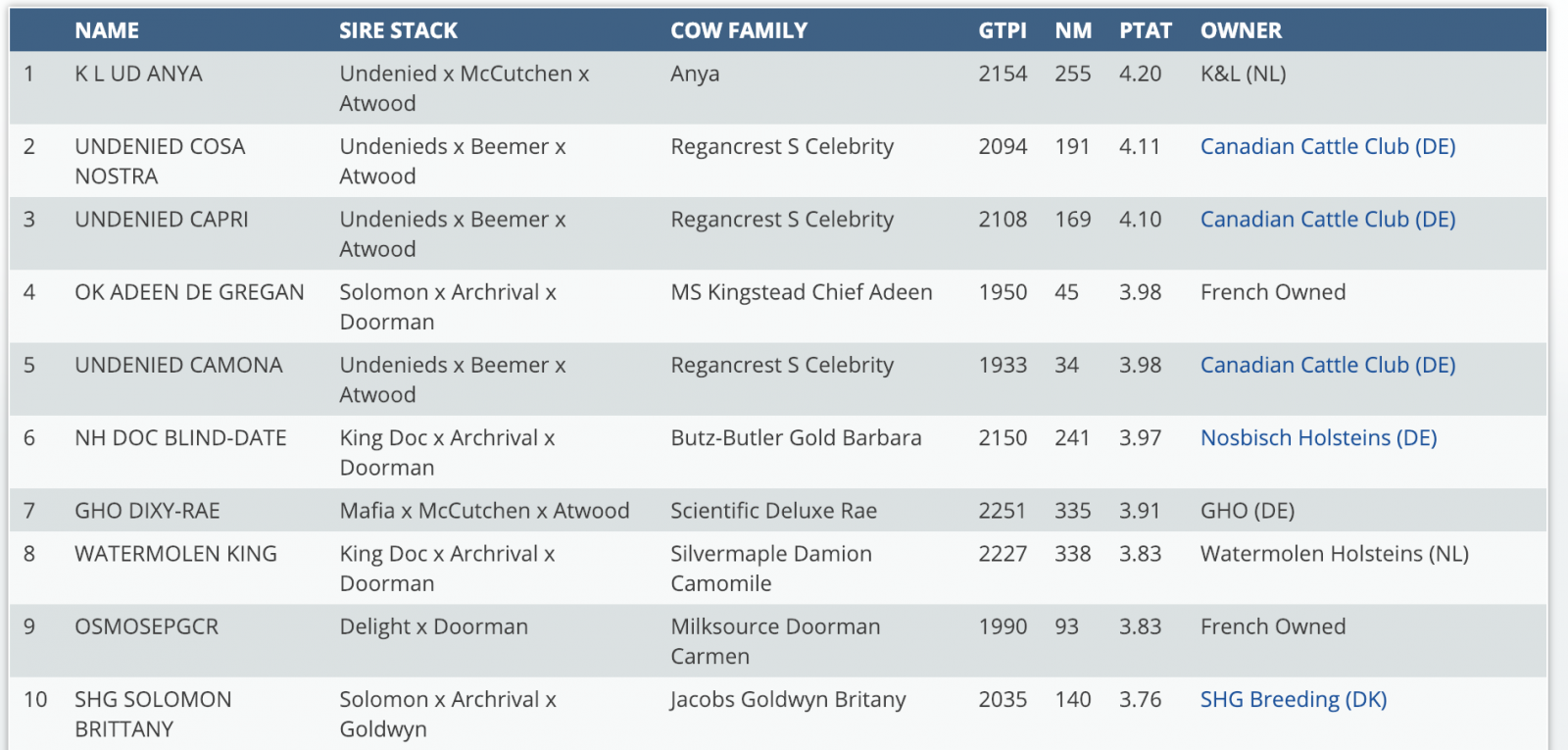The width and height of the screenshot is (1568, 750).
Task: Click Canadian Cattle Club link for Undenied Capri
Action: pyautogui.click(x=1327, y=220)
